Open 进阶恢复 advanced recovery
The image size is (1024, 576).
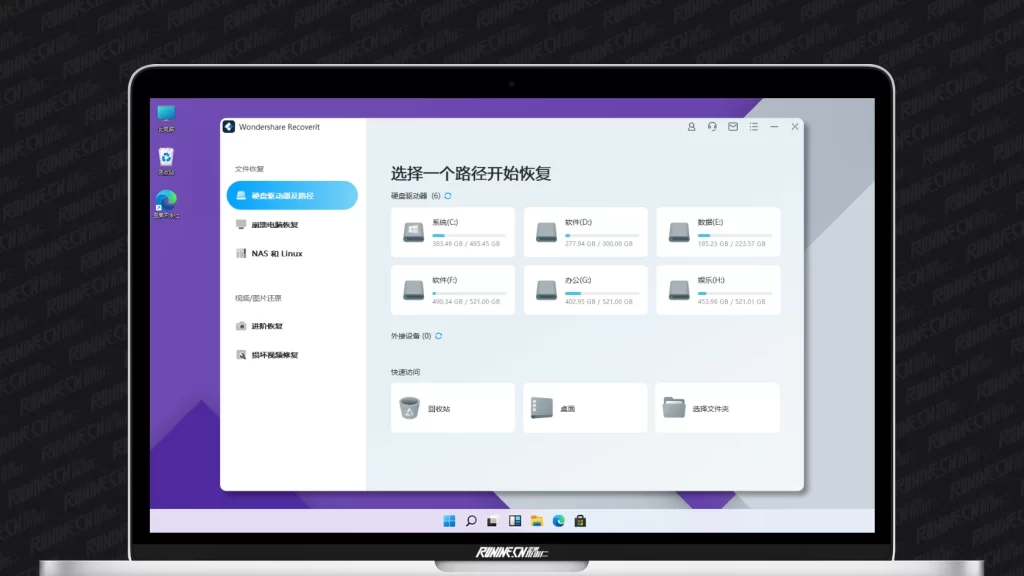click(266, 326)
